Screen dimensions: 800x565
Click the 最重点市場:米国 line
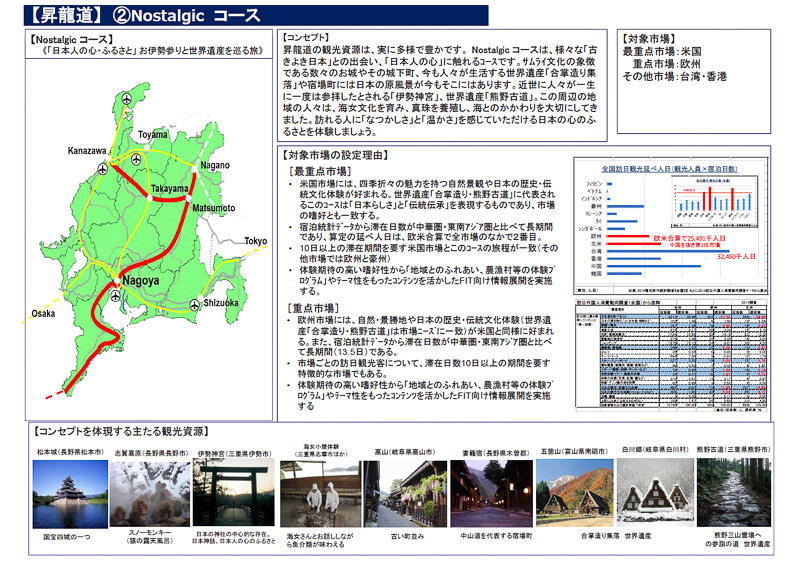(662, 52)
